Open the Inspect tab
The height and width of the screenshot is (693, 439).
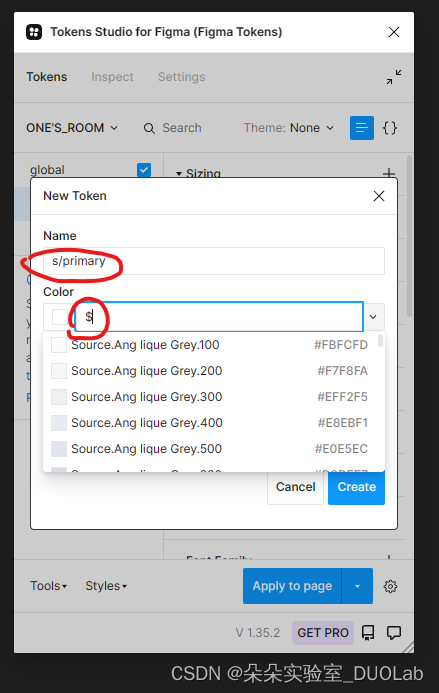(x=112, y=77)
